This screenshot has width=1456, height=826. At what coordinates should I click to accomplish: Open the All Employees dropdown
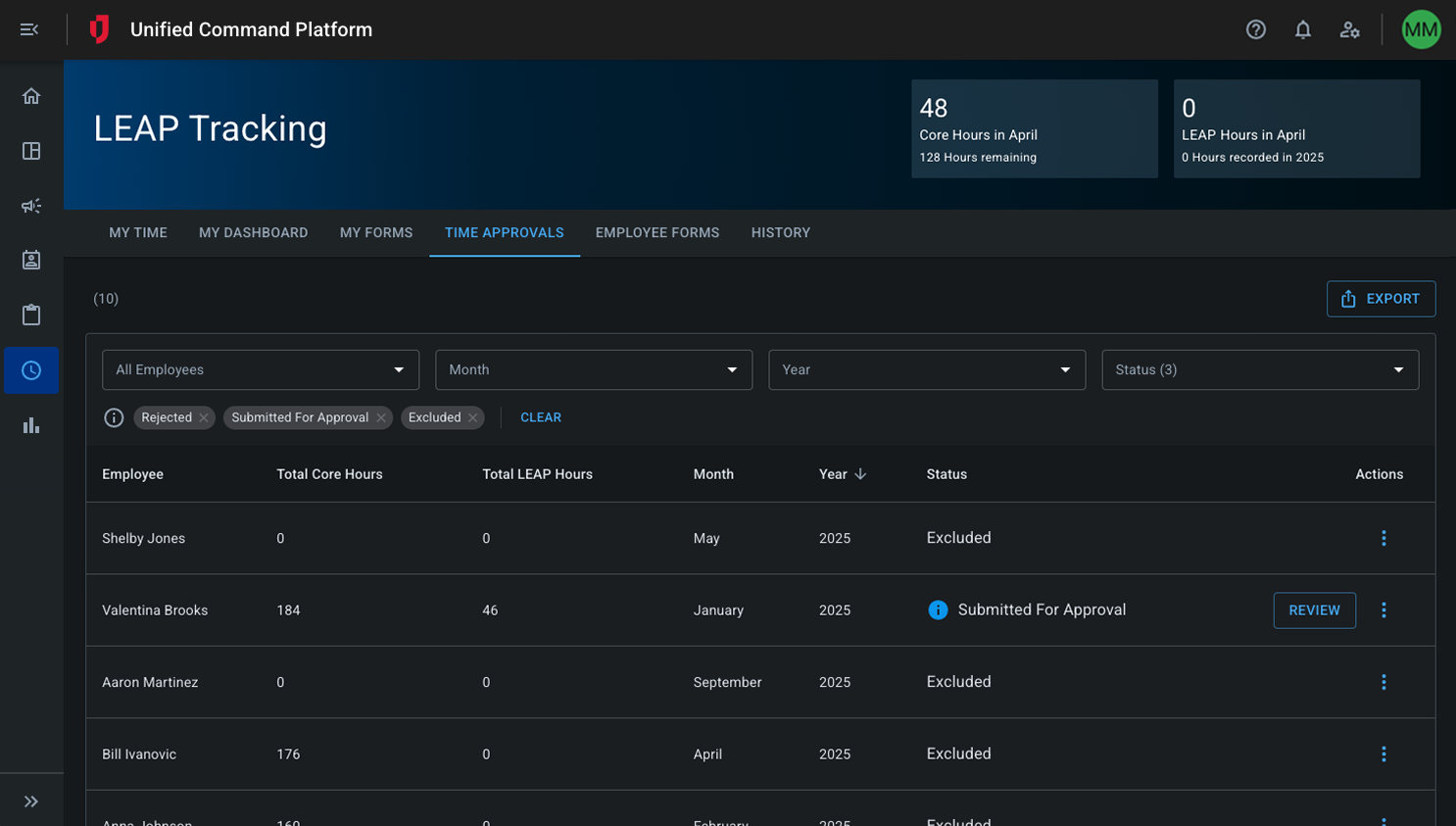(x=261, y=370)
